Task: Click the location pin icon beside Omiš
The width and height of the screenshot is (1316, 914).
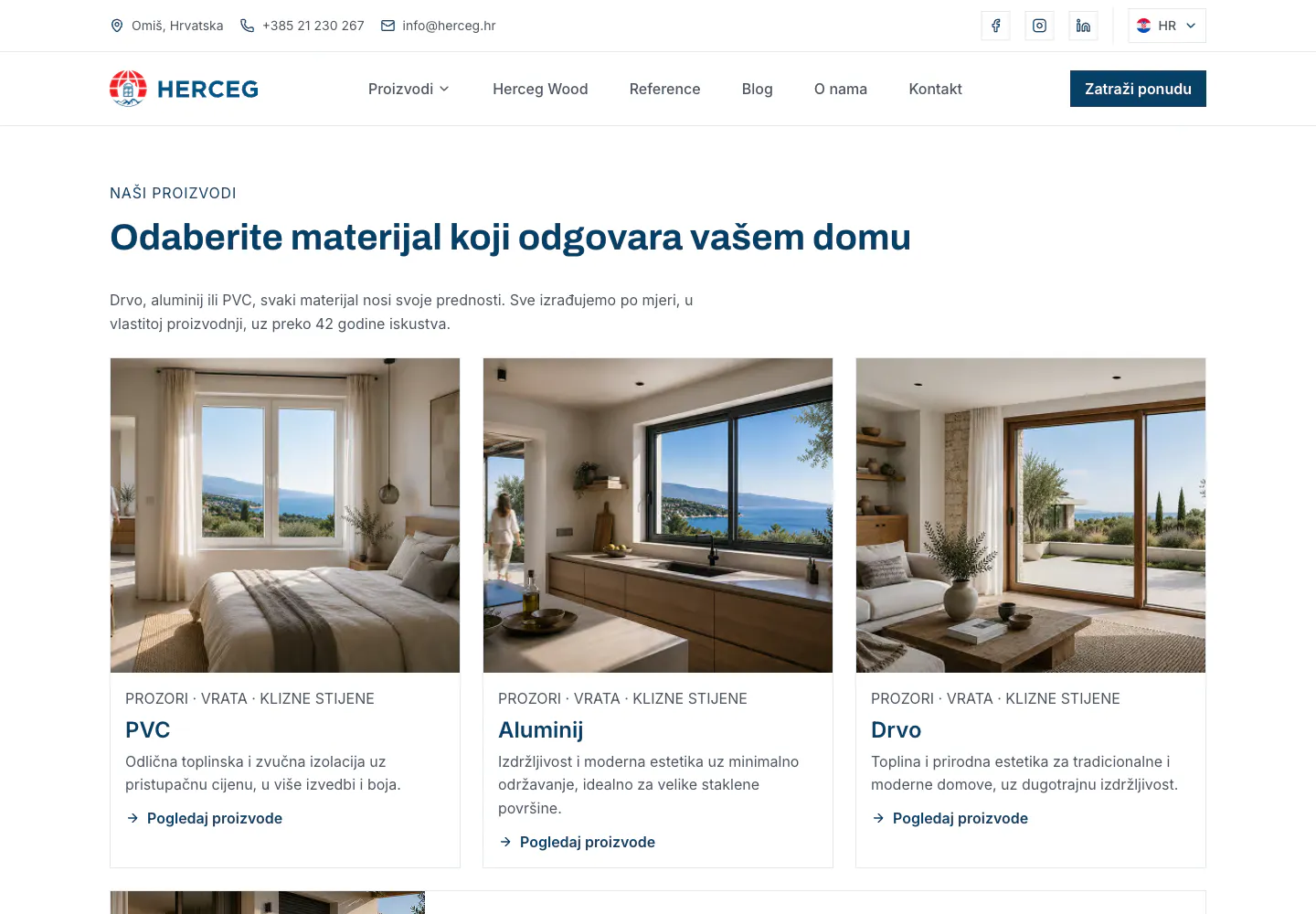Action: (x=117, y=26)
